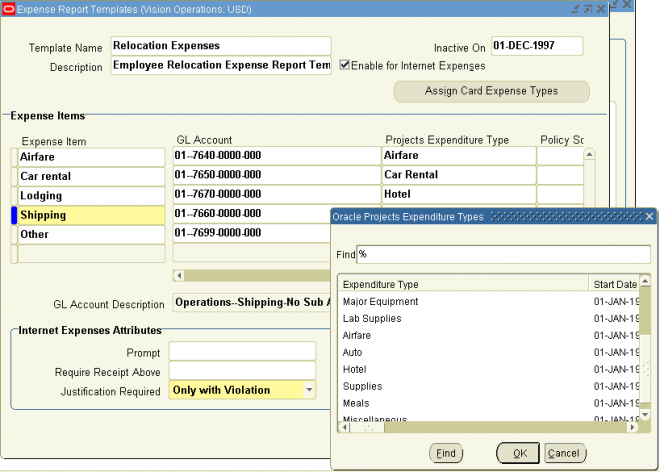Click the Oracle logo icon in title bar

(x=8, y=9)
